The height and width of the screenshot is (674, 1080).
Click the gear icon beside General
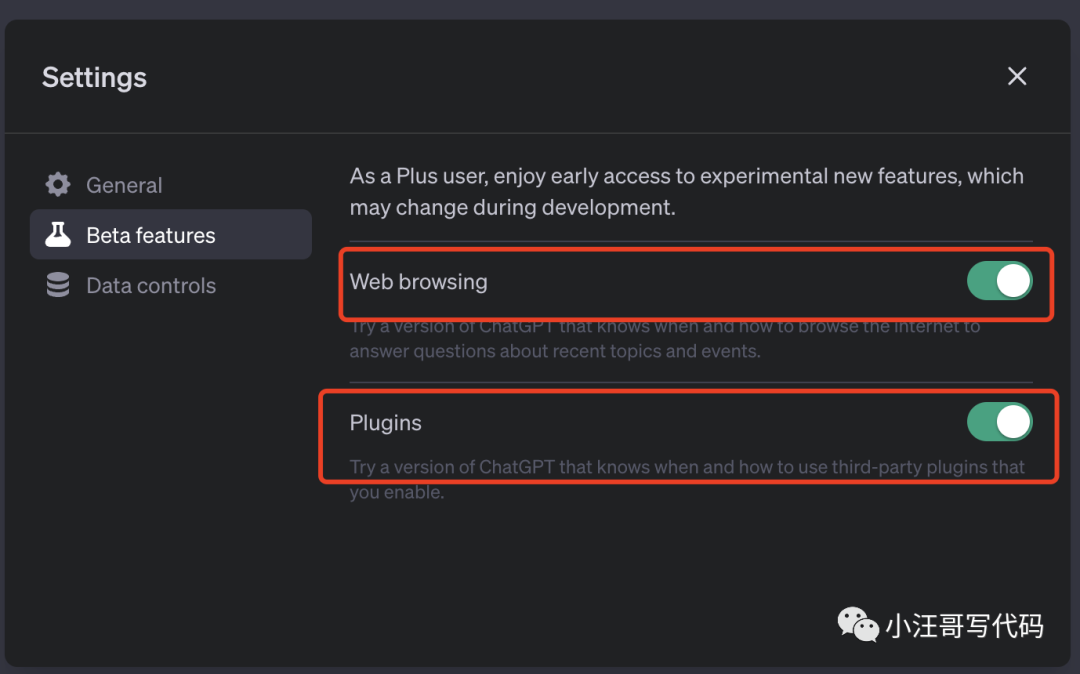pyautogui.click(x=58, y=185)
